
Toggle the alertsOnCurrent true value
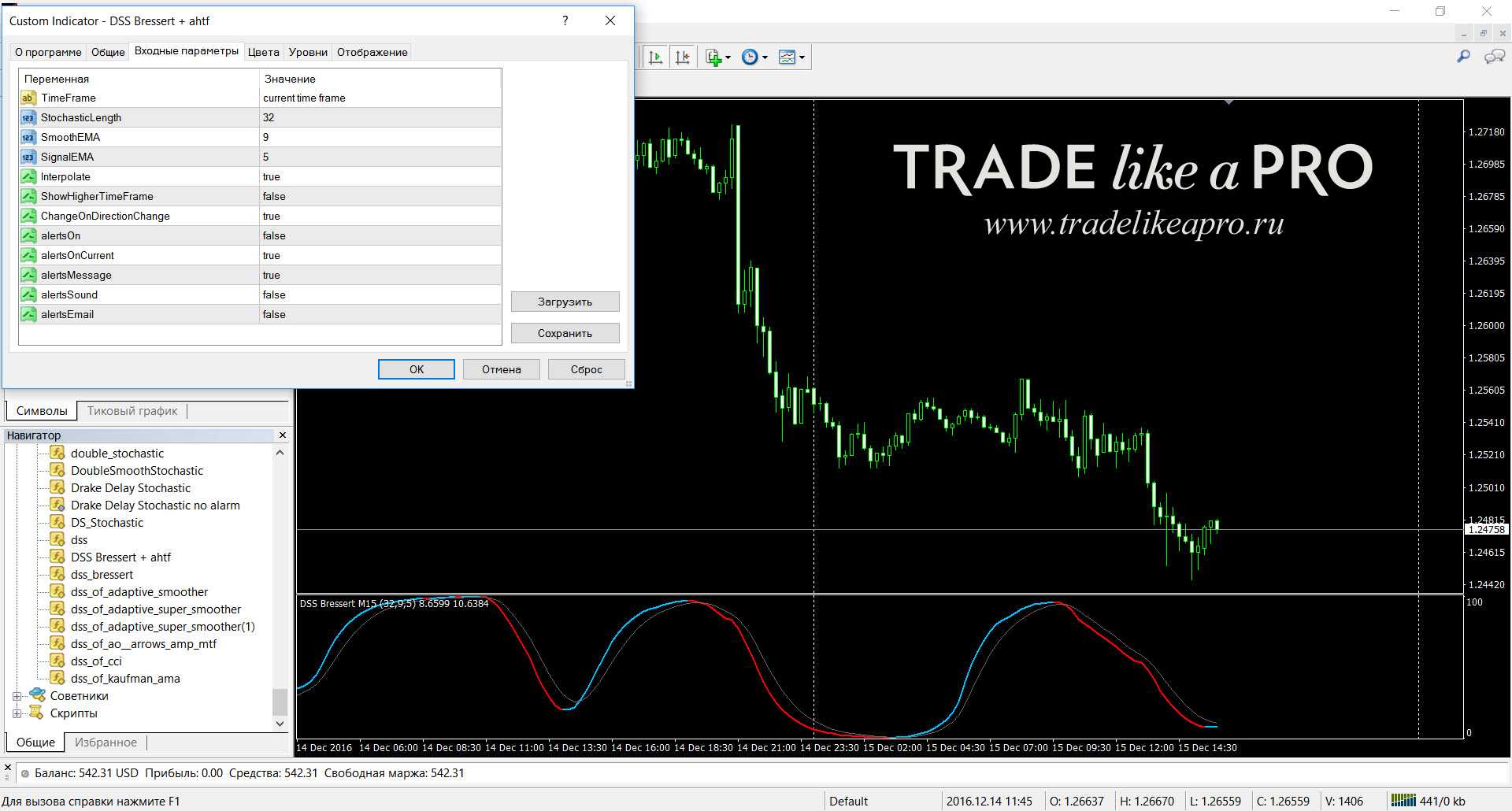click(x=380, y=255)
